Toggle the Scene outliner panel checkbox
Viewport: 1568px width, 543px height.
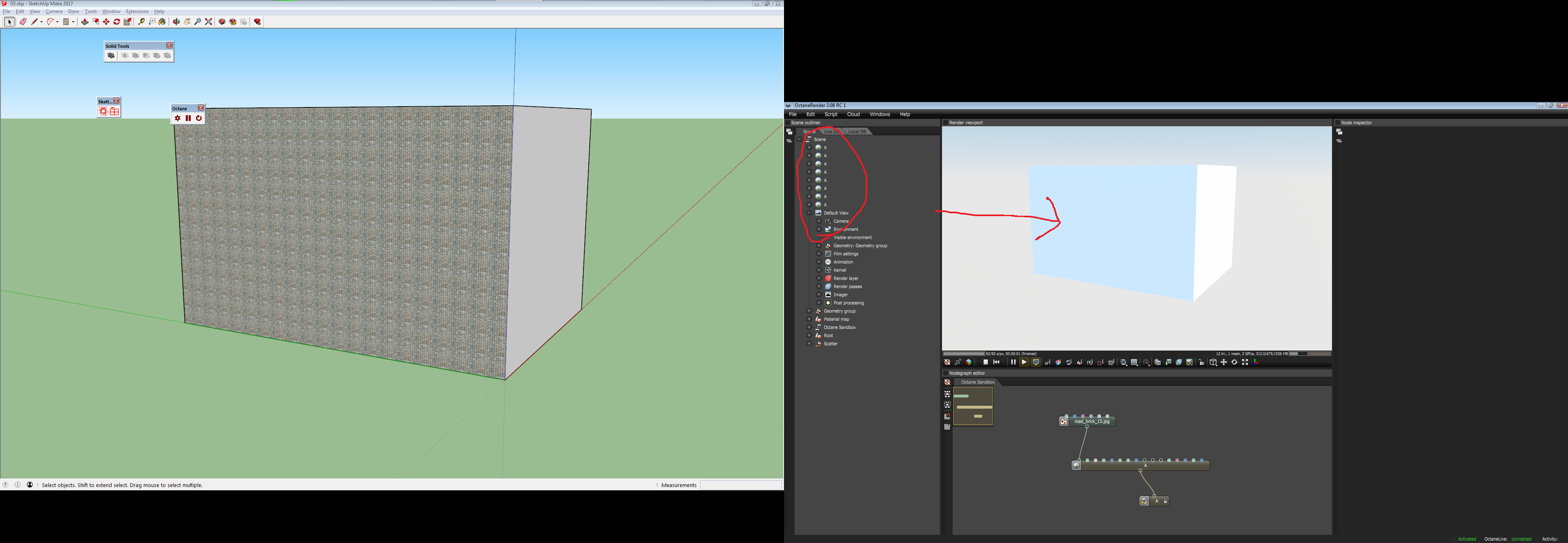click(x=788, y=123)
